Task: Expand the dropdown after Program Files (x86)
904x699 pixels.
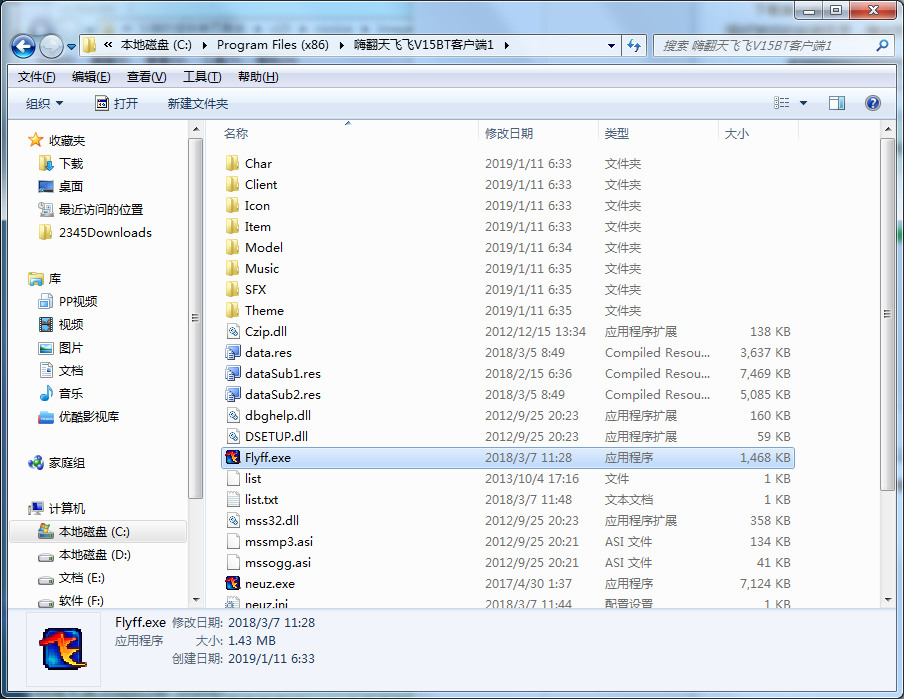Action: click(341, 46)
